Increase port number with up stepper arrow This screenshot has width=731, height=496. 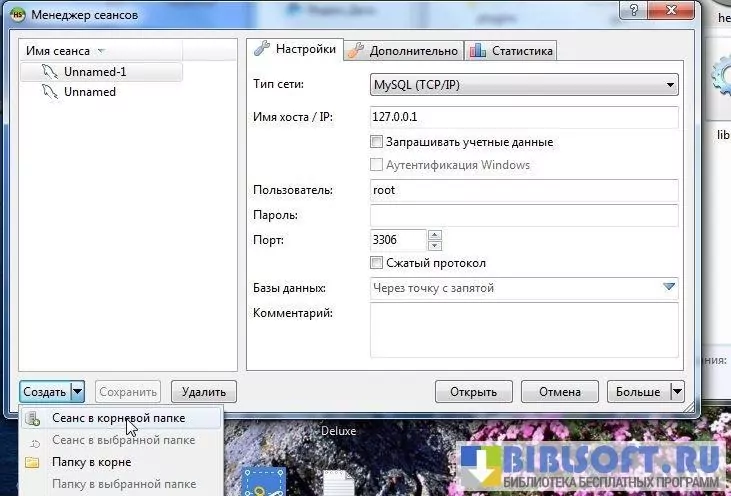click(434, 236)
